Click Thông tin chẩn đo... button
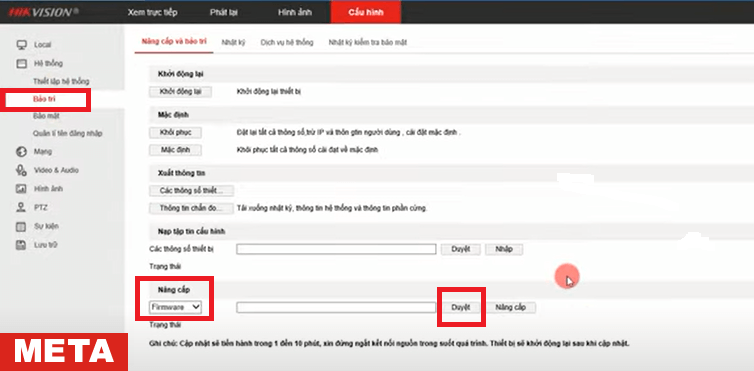 191,209
